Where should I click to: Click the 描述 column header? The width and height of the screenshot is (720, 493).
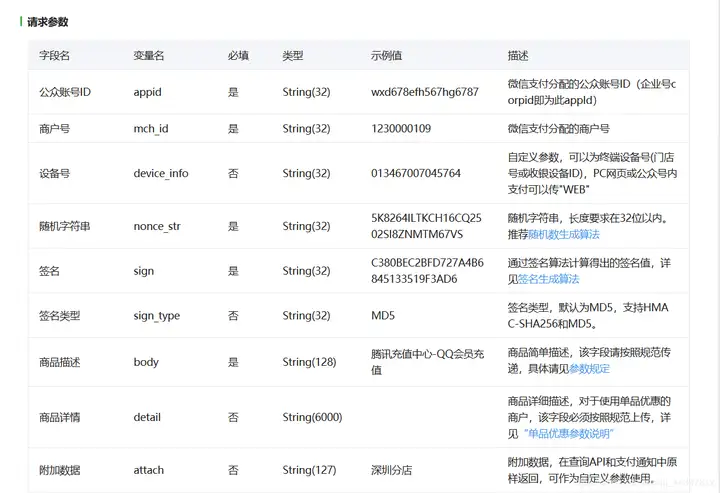click(518, 56)
